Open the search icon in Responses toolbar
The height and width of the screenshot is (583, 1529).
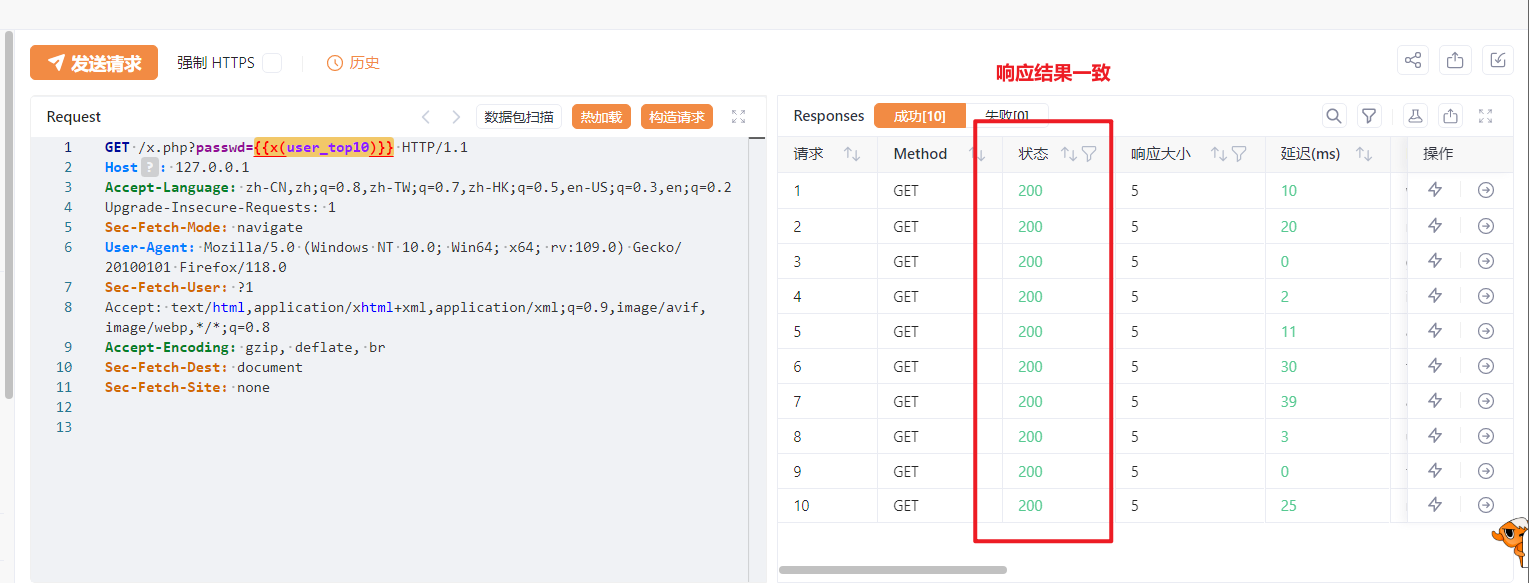[1334, 116]
